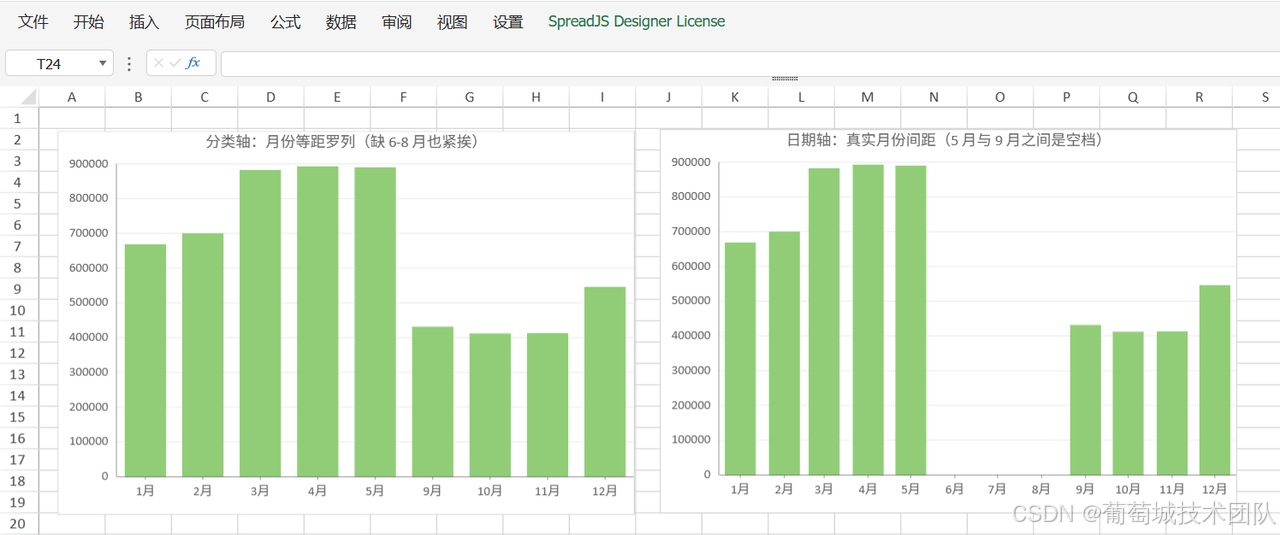Viewport: 1280px width, 535px height.
Task: Select column R header
Action: coord(1199,97)
